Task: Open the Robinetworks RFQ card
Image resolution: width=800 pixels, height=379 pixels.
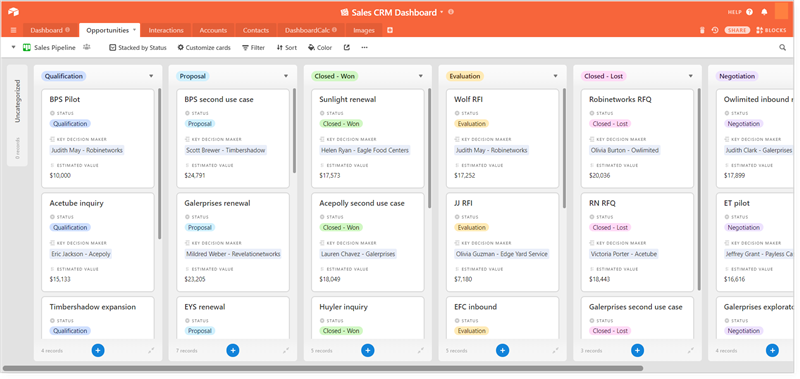Action: point(637,138)
